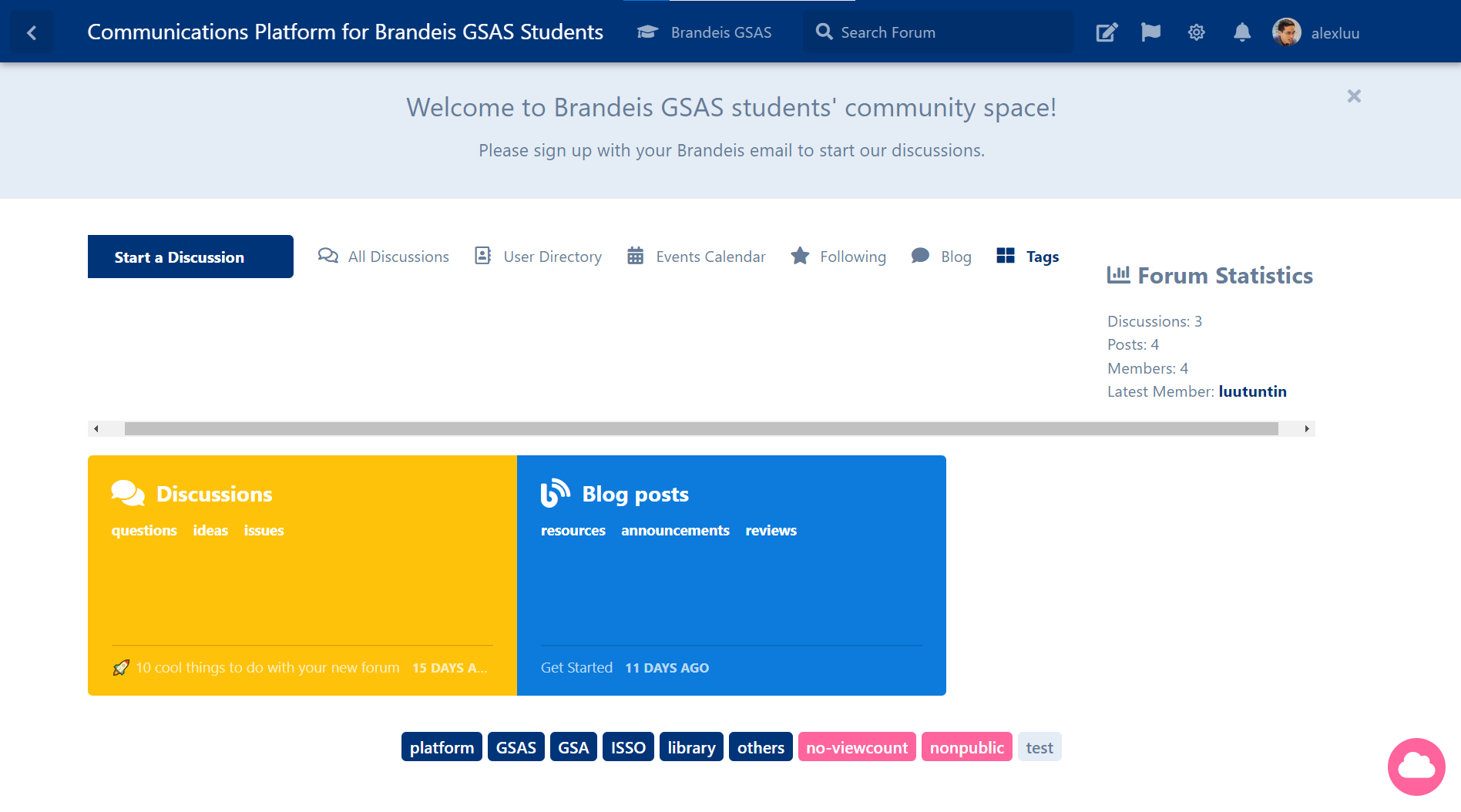1461x812 pixels.
Task: Open latest member luutuntin's profile
Action: click(1252, 391)
